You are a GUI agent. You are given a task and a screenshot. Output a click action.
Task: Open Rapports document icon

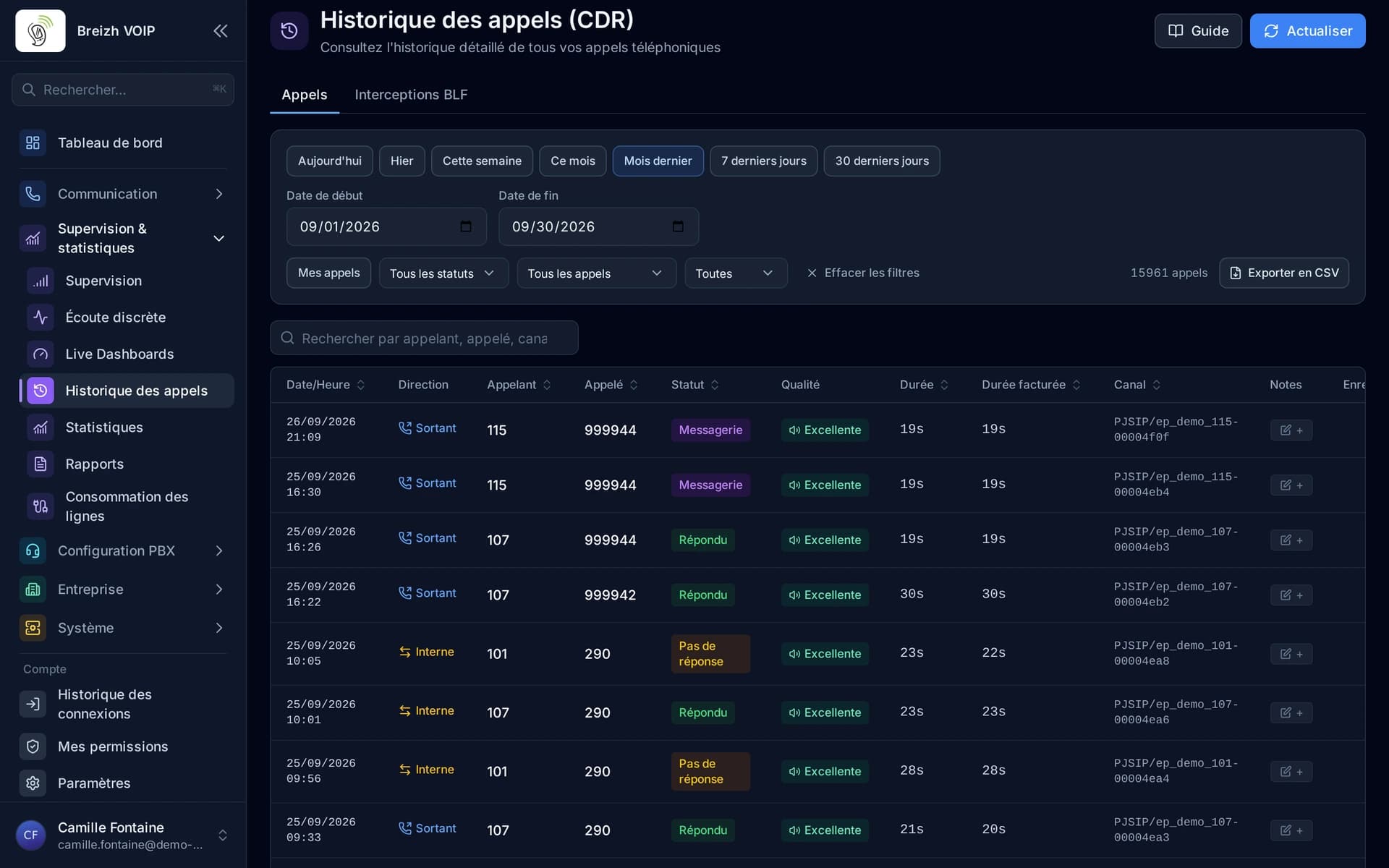[x=41, y=464]
